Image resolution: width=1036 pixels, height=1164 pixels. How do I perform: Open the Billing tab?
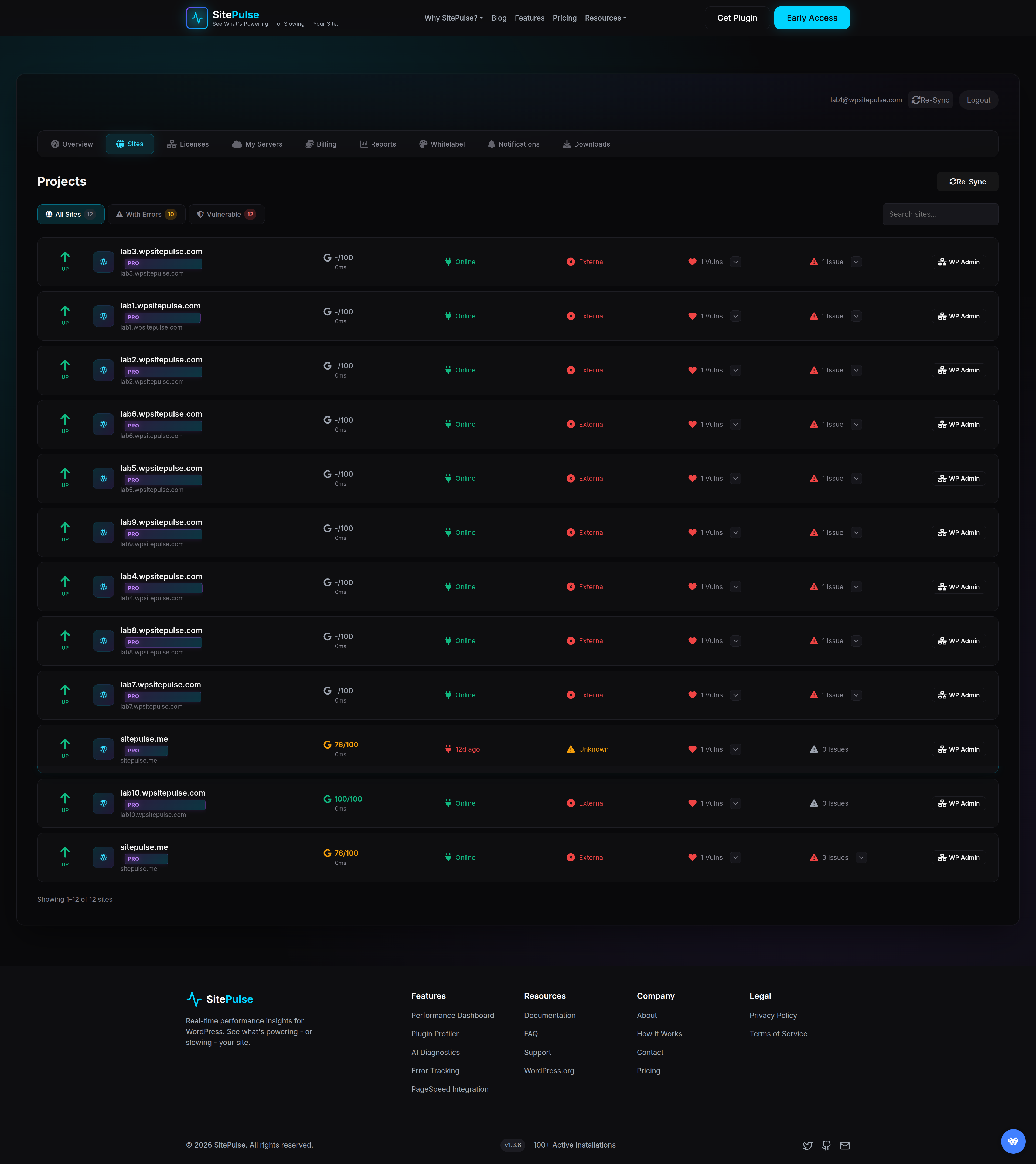click(321, 144)
